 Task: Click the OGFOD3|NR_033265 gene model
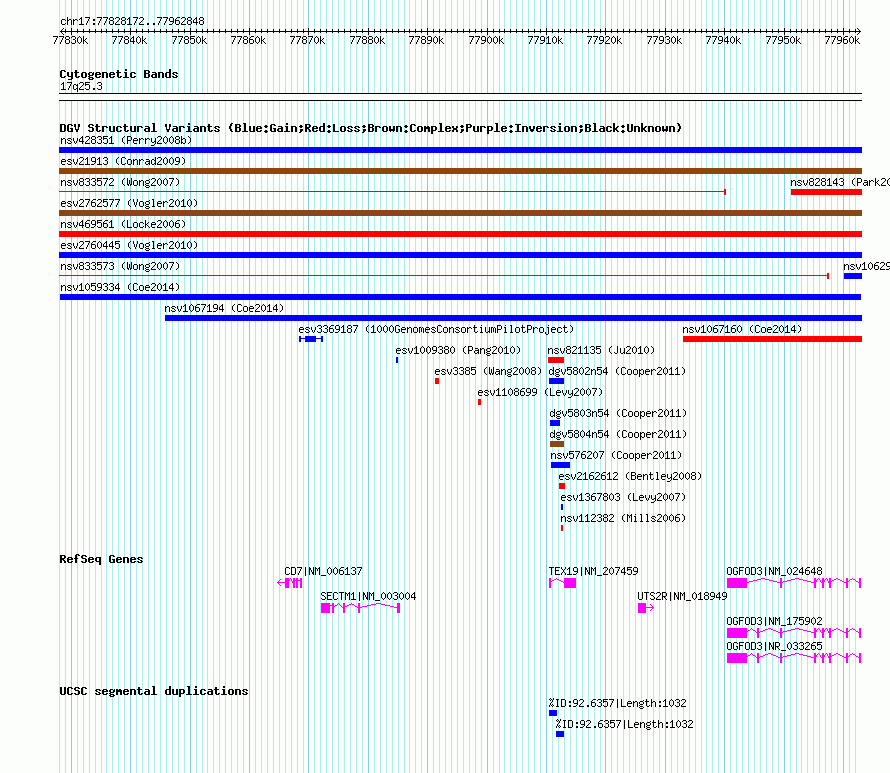794,658
